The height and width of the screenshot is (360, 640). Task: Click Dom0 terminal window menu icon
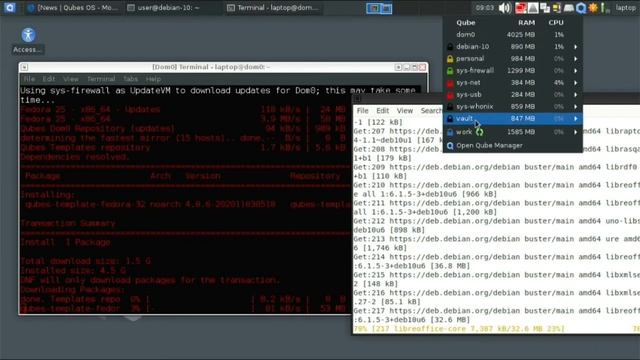pos(24,67)
